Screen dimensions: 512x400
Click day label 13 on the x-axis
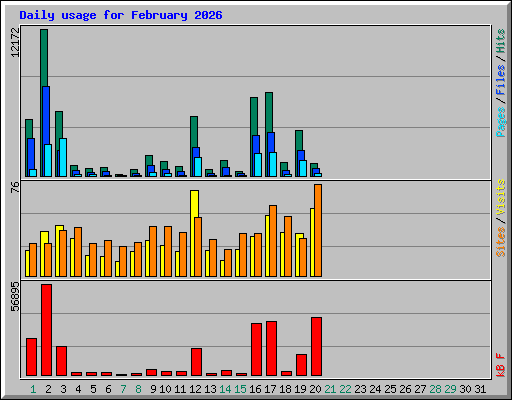point(210,389)
